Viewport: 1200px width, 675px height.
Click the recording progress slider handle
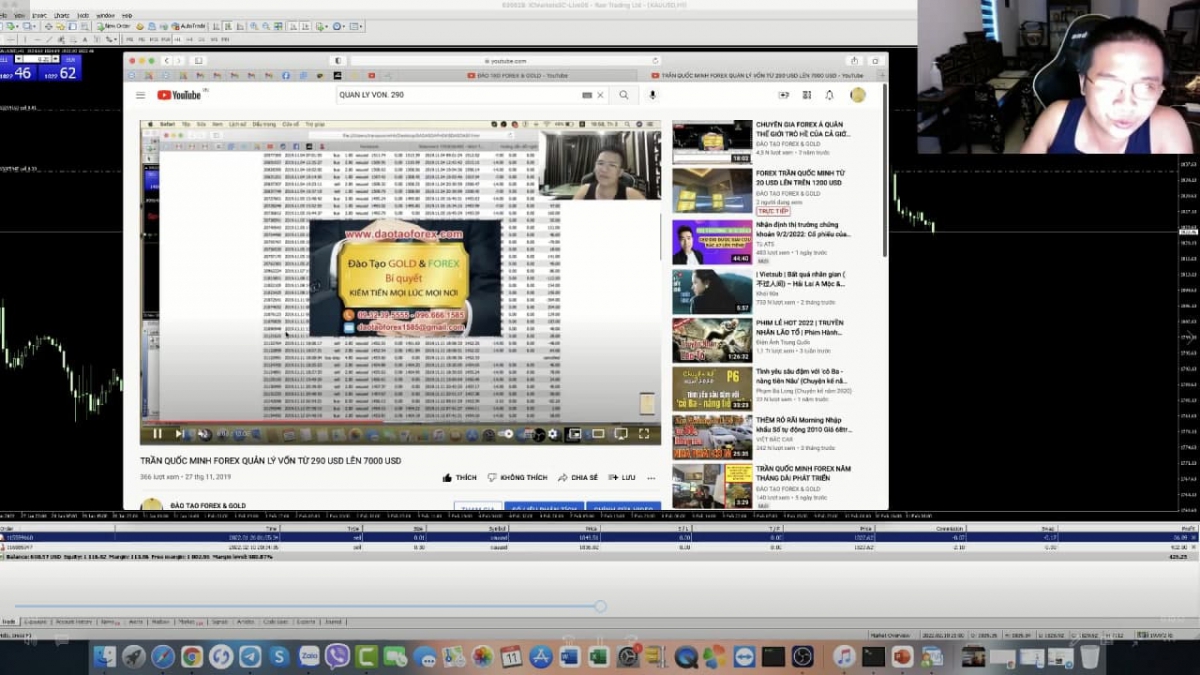[600, 606]
